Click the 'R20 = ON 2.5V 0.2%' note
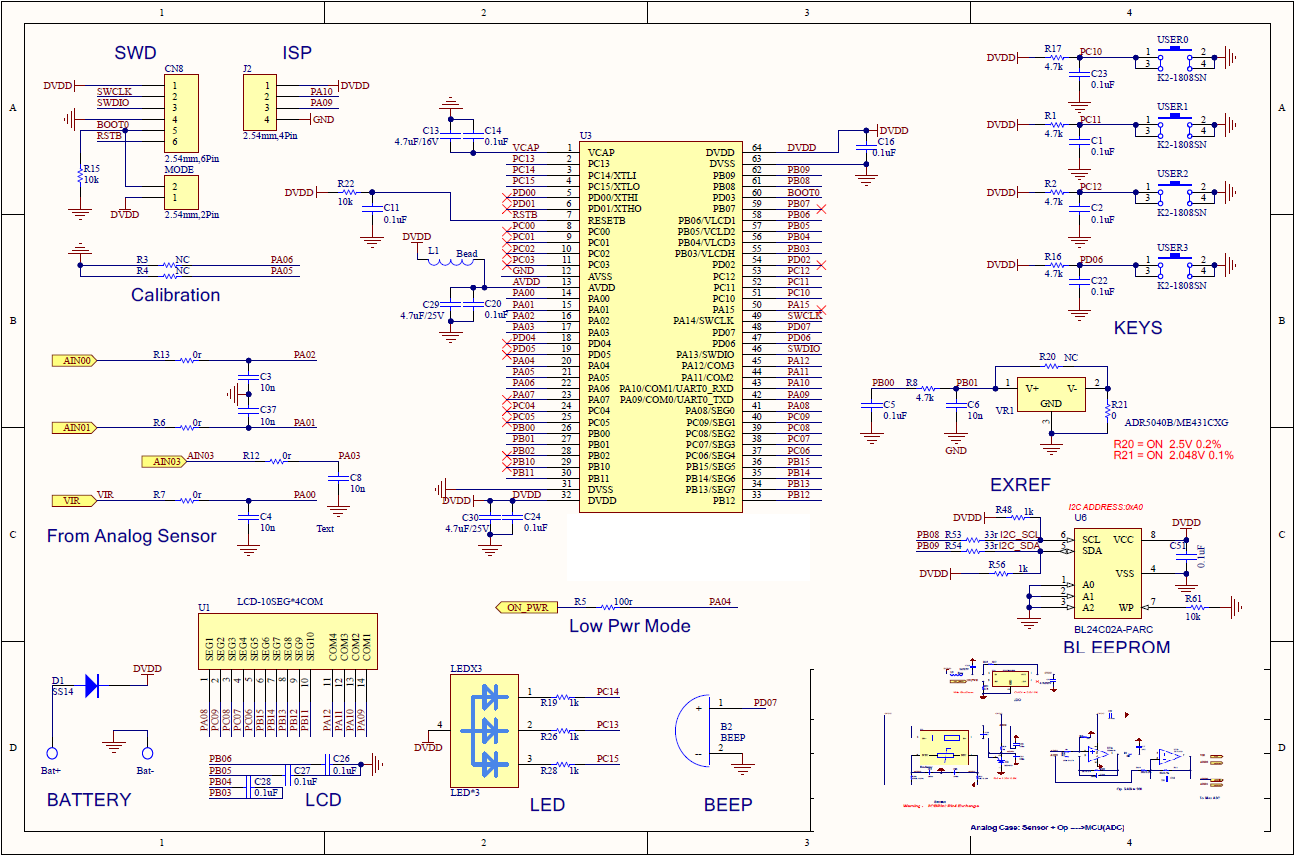 click(1167, 442)
